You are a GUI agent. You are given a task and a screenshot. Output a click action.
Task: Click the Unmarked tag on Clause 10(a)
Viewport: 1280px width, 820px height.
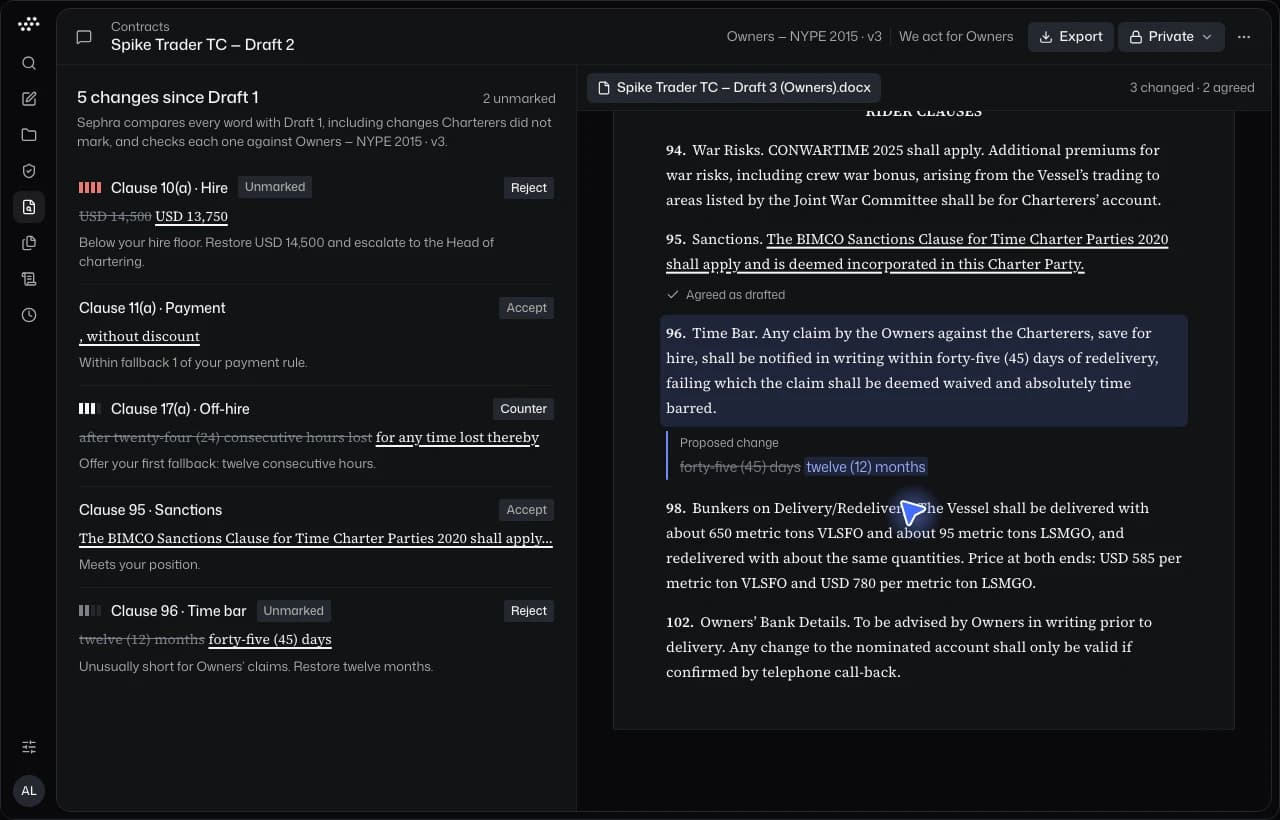pyautogui.click(x=275, y=187)
